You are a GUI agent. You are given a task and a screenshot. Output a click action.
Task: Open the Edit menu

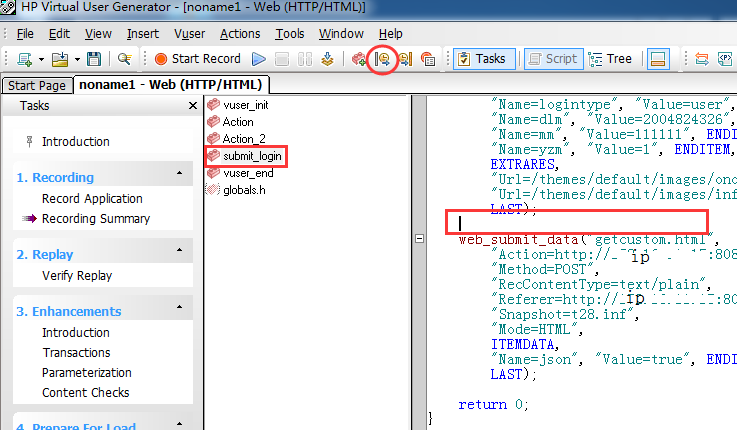point(59,34)
